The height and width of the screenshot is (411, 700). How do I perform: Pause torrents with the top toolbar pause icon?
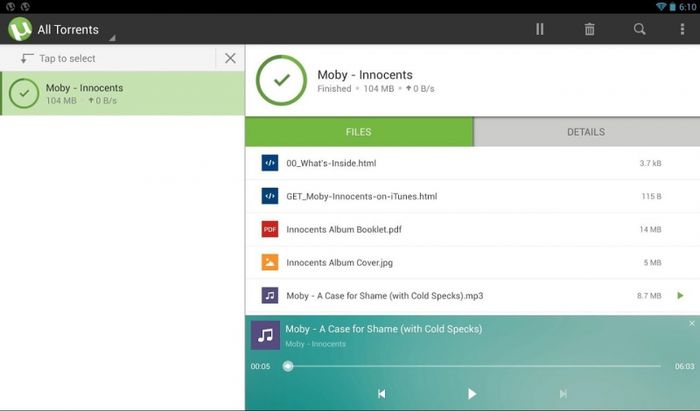pyautogui.click(x=540, y=29)
